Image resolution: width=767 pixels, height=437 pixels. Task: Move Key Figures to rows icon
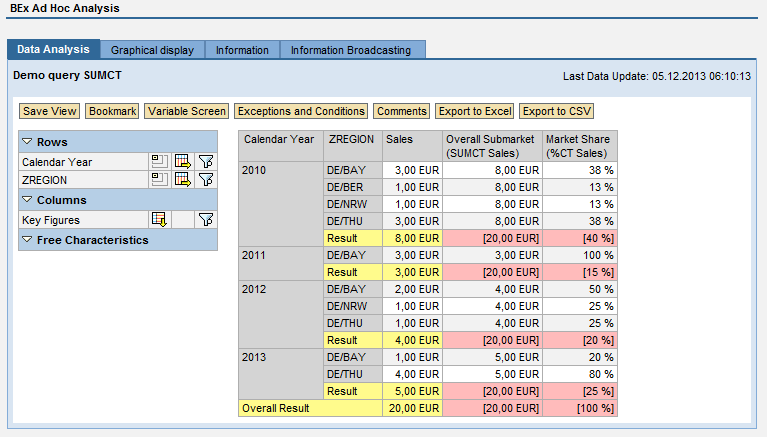159,220
